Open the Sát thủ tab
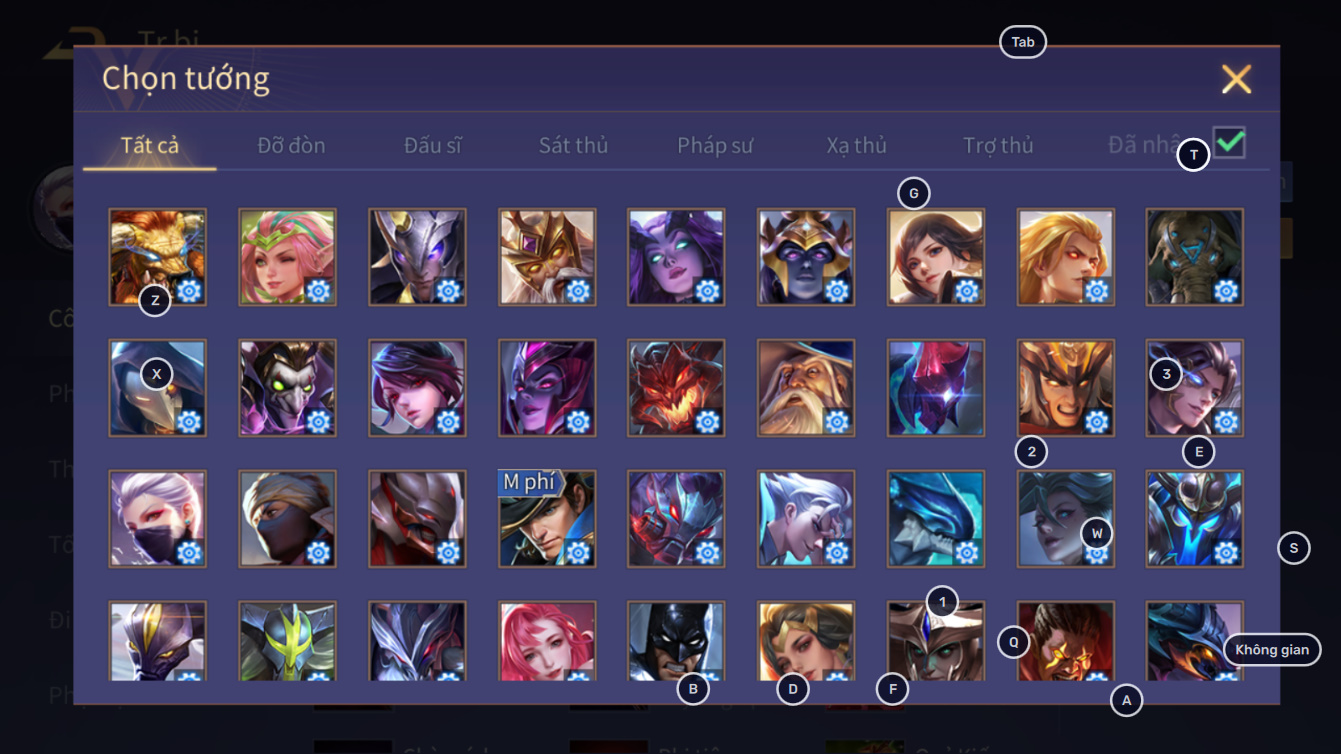Image resolution: width=1341 pixels, height=754 pixels. pos(573,145)
